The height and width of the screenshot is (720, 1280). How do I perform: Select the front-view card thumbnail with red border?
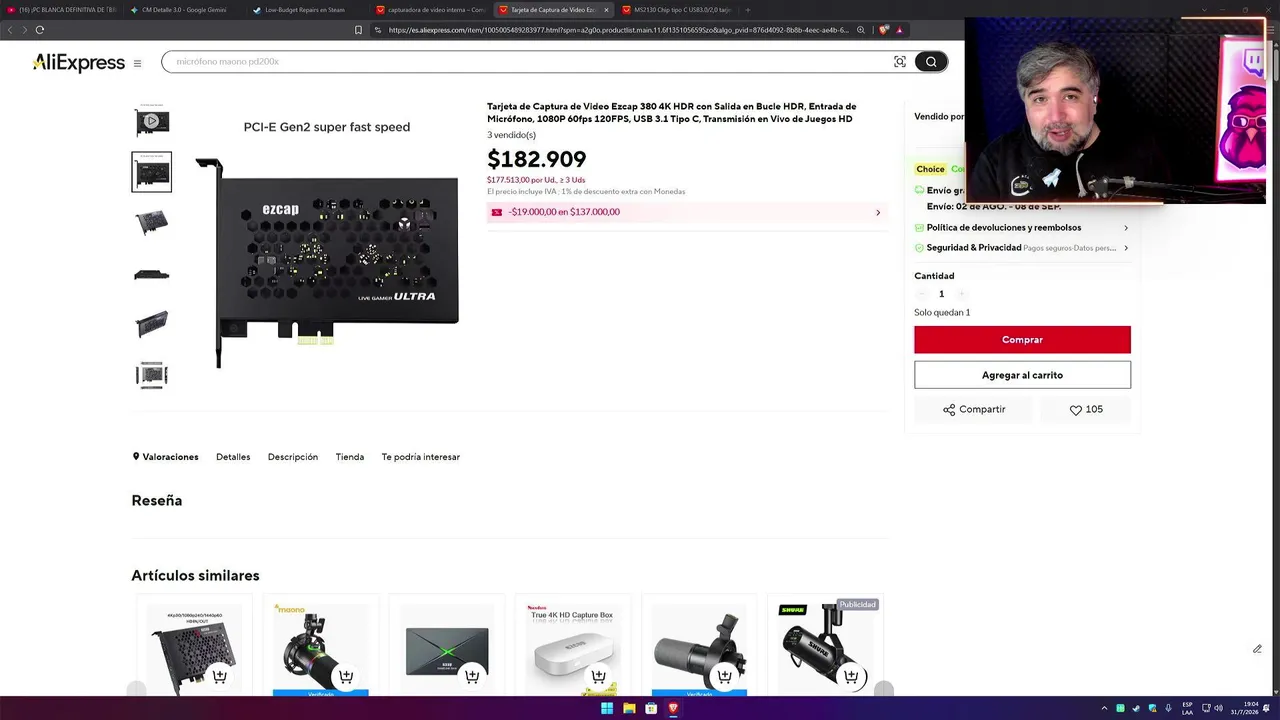152,172
